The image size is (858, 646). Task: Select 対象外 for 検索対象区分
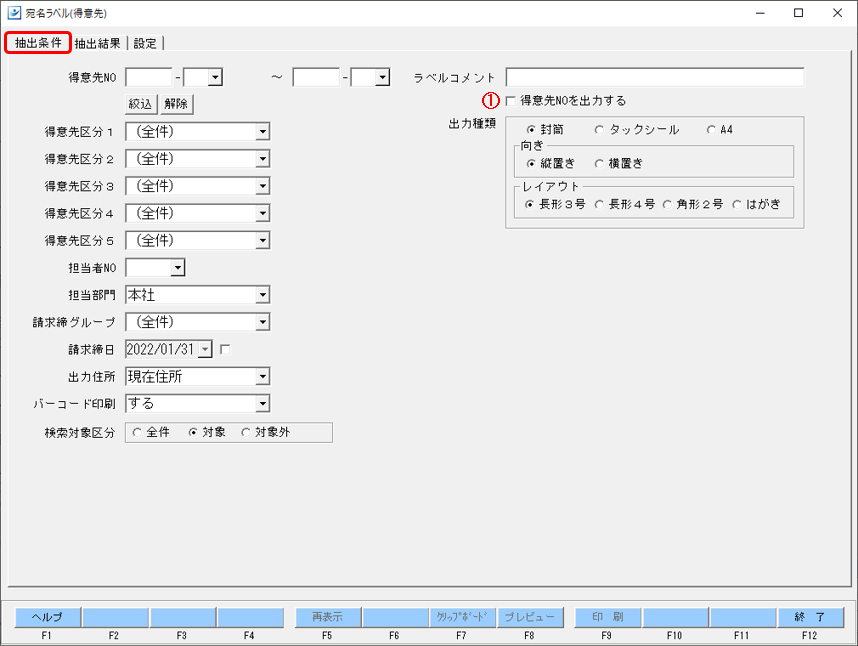click(265, 432)
